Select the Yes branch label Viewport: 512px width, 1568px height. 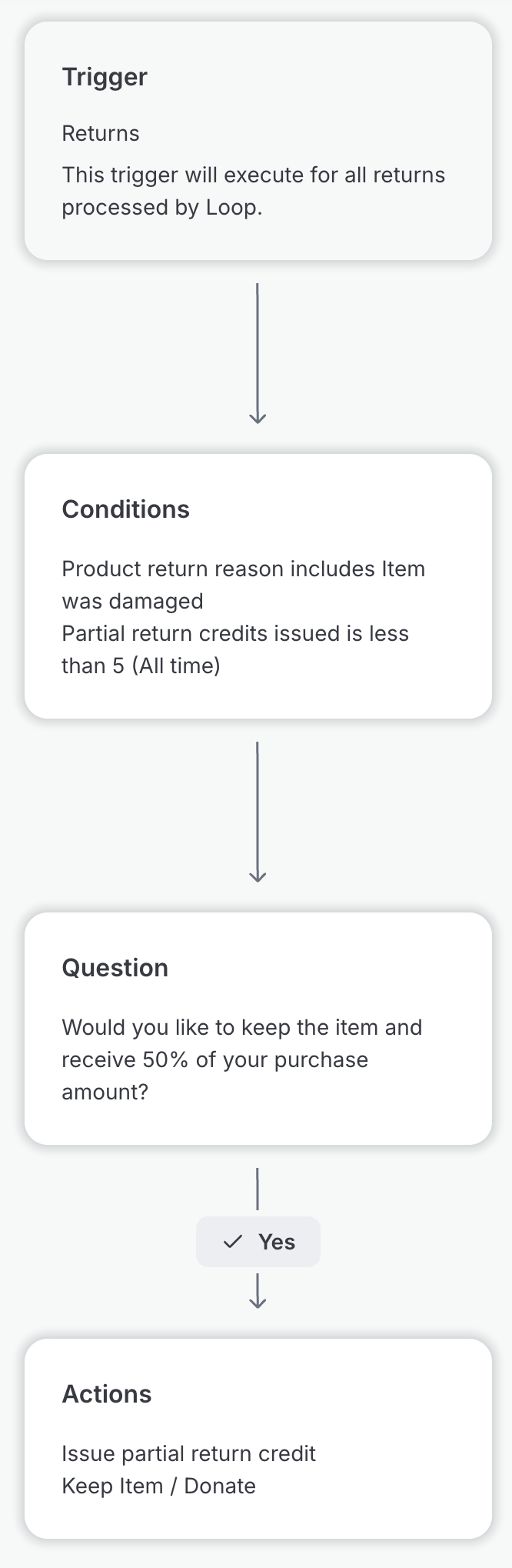pyautogui.click(x=276, y=1242)
